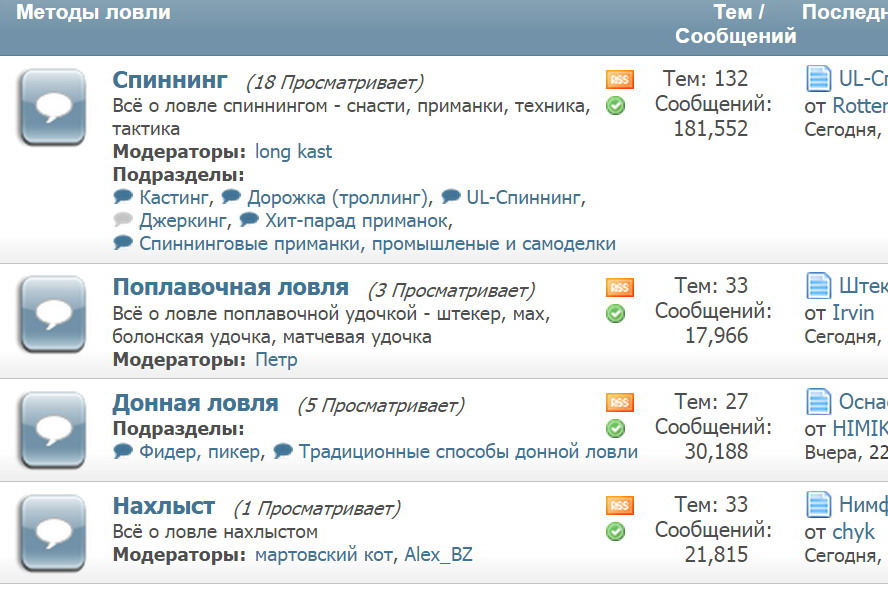Open the Кастинг subforum
This screenshot has width=888, height=591.
tap(175, 197)
